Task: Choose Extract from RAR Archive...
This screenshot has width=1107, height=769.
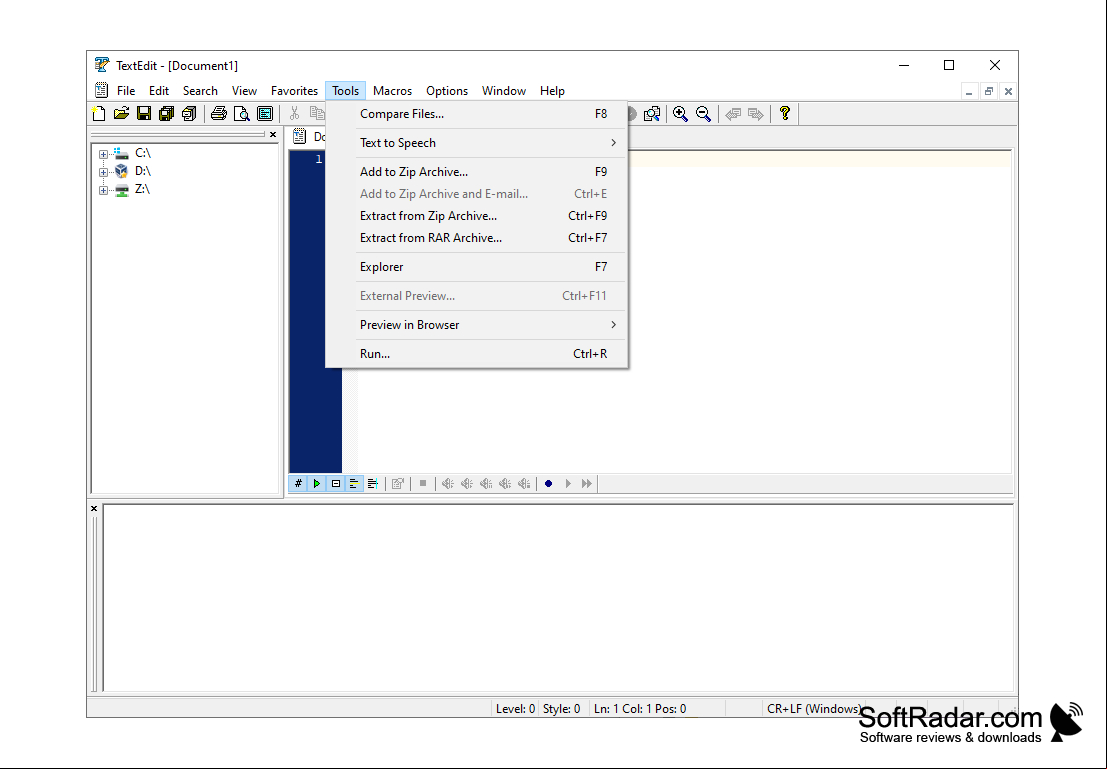Action: [x=477, y=238]
